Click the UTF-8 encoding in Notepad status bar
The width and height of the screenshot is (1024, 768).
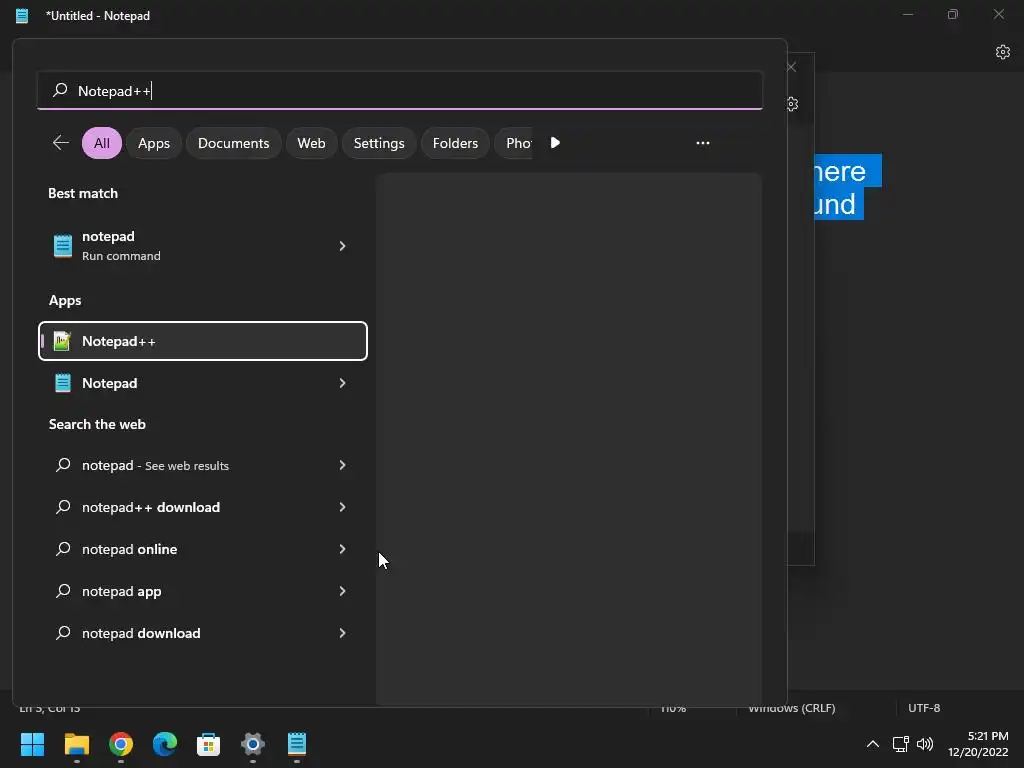pyautogui.click(x=923, y=708)
